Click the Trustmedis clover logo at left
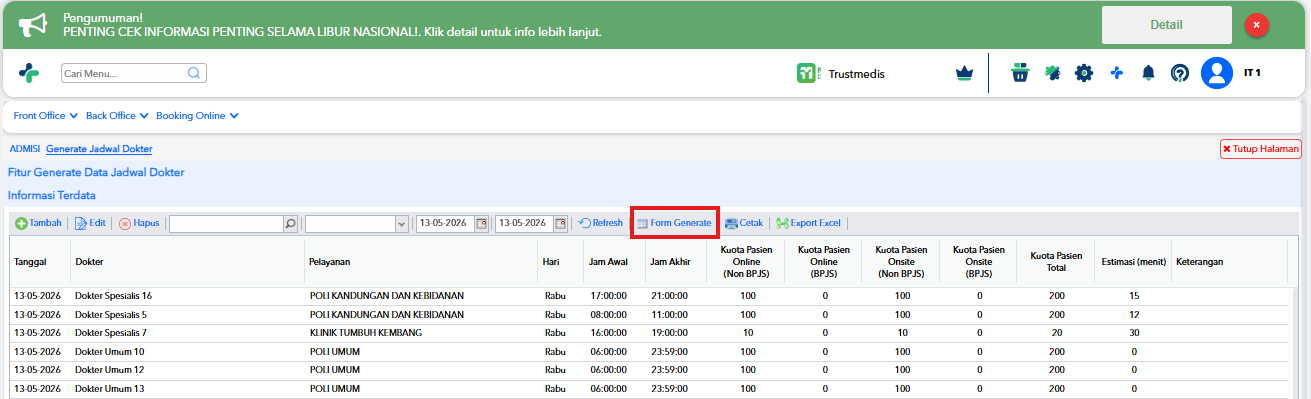This screenshot has width=1311, height=399. pos(29,73)
